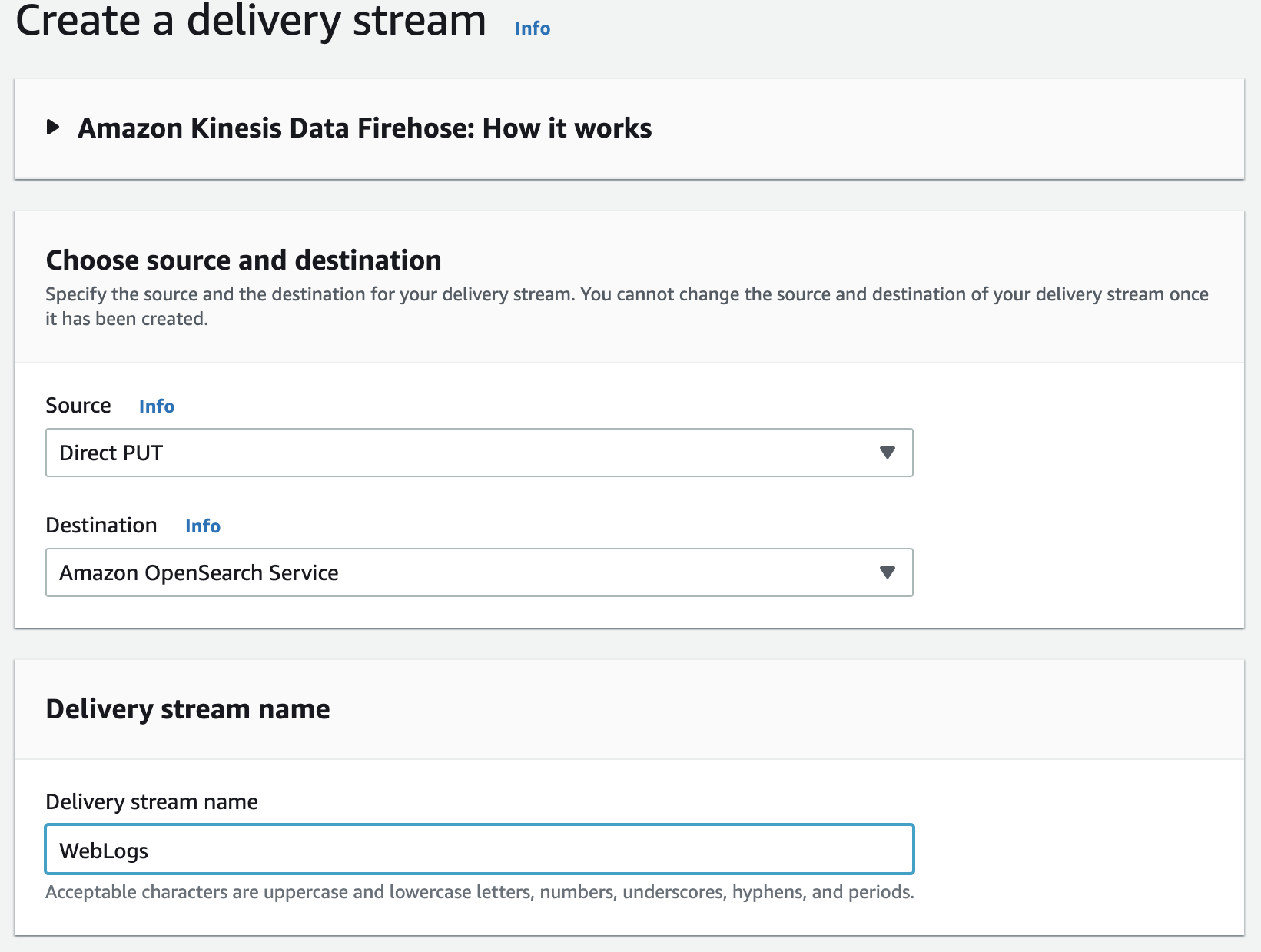1261x952 pixels.
Task: Open Destination dropdown showing Amazon OpenSearch Service
Action: pos(480,572)
